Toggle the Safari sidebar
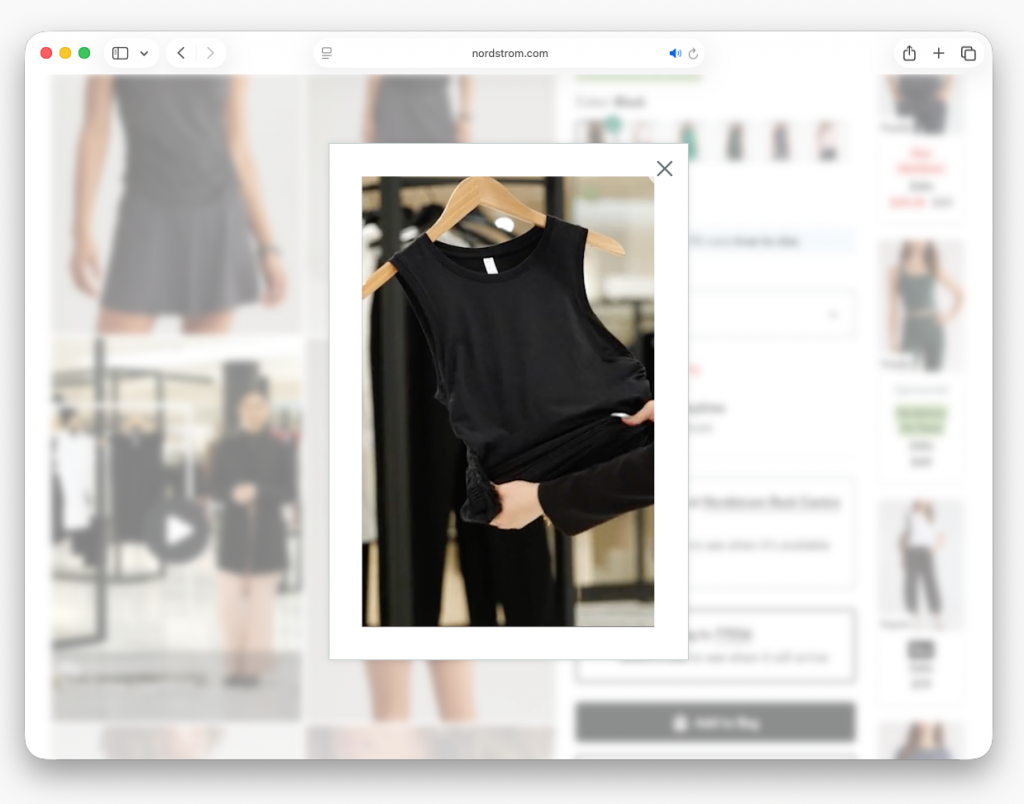 (x=121, y=53)
